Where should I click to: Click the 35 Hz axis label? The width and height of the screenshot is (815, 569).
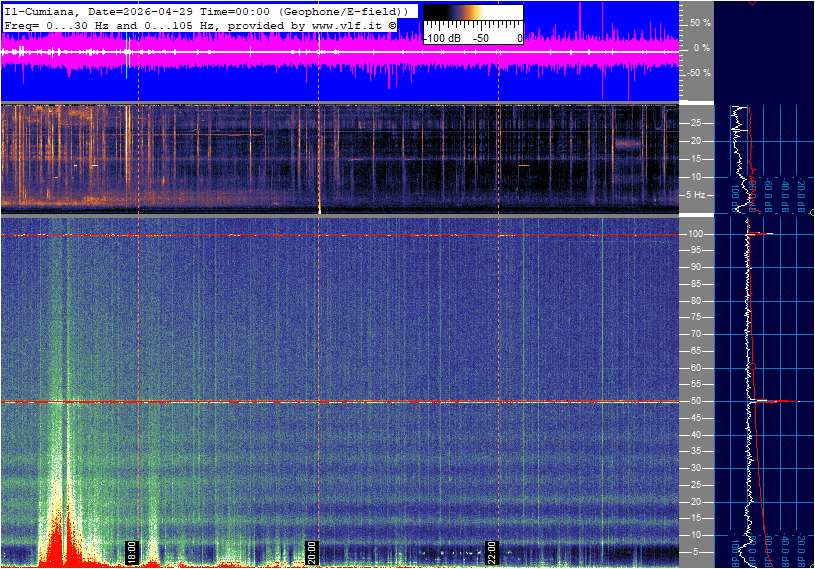695,452
